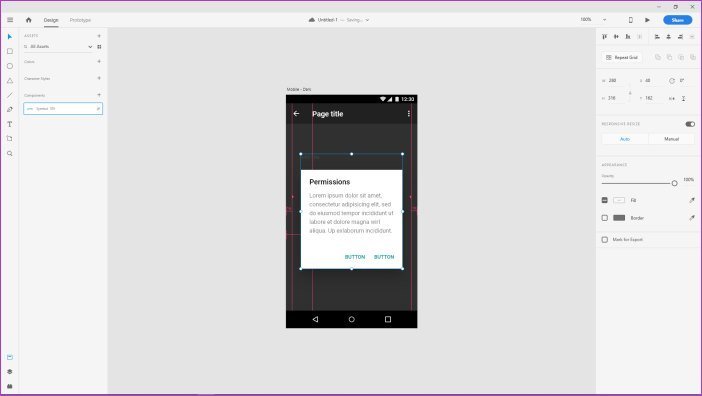
Task: Add a color with Colors plus
Action: coord(99,61)
